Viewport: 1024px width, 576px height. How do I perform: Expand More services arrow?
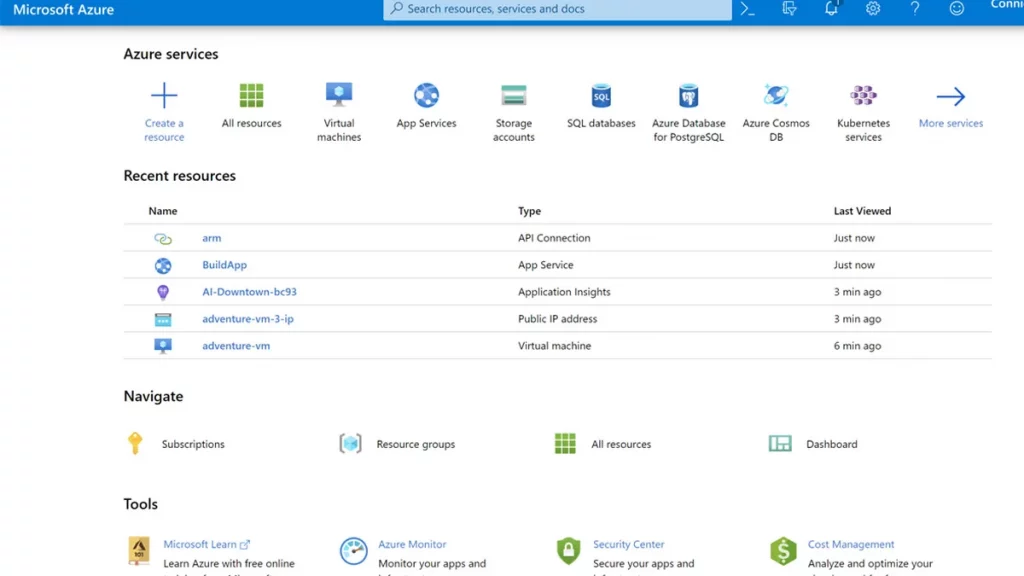[950, 97]
